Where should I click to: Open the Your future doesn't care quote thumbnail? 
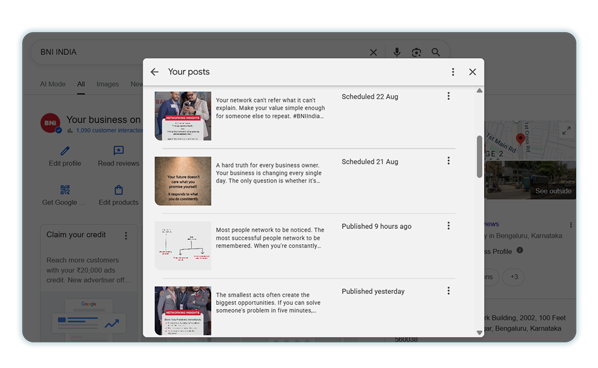pos(183,181)
